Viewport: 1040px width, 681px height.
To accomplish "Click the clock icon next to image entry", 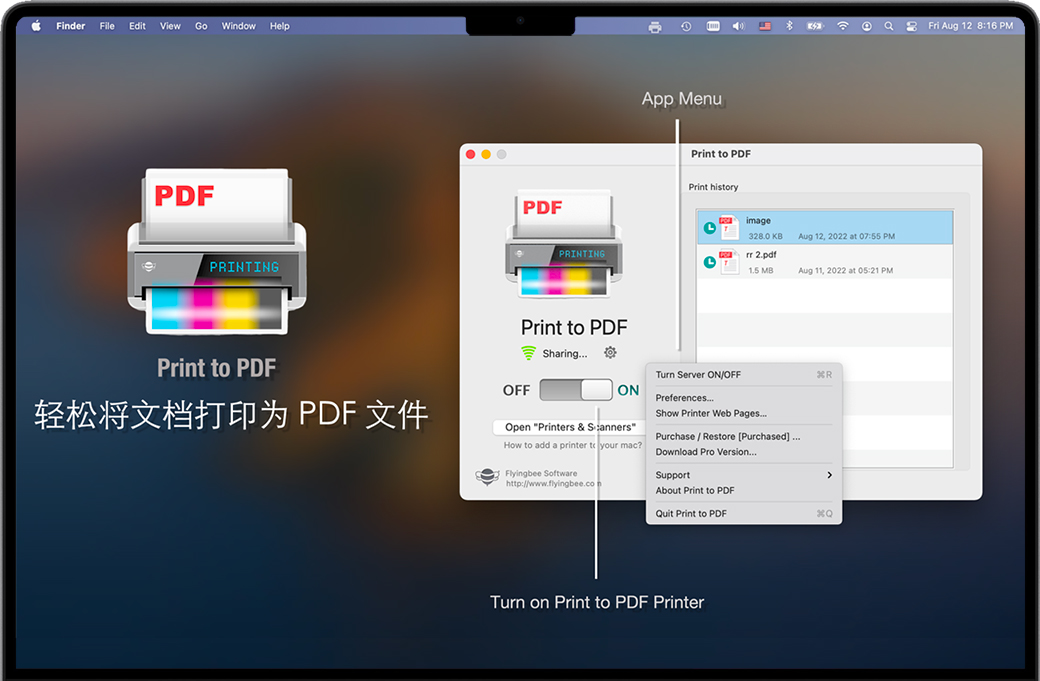I will pos(709,228).
